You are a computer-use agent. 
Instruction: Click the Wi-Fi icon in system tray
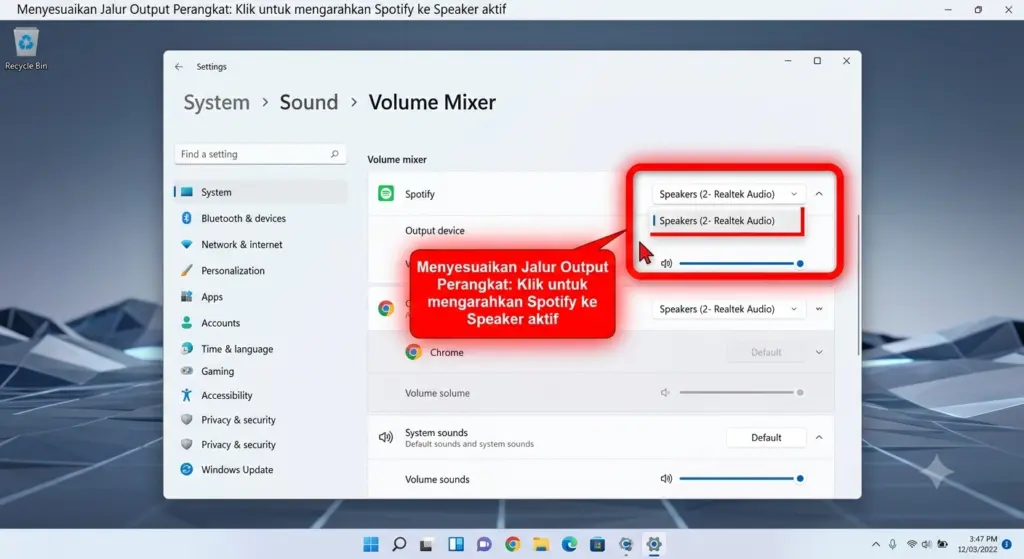pyautogui.click(x=912, y=544)
